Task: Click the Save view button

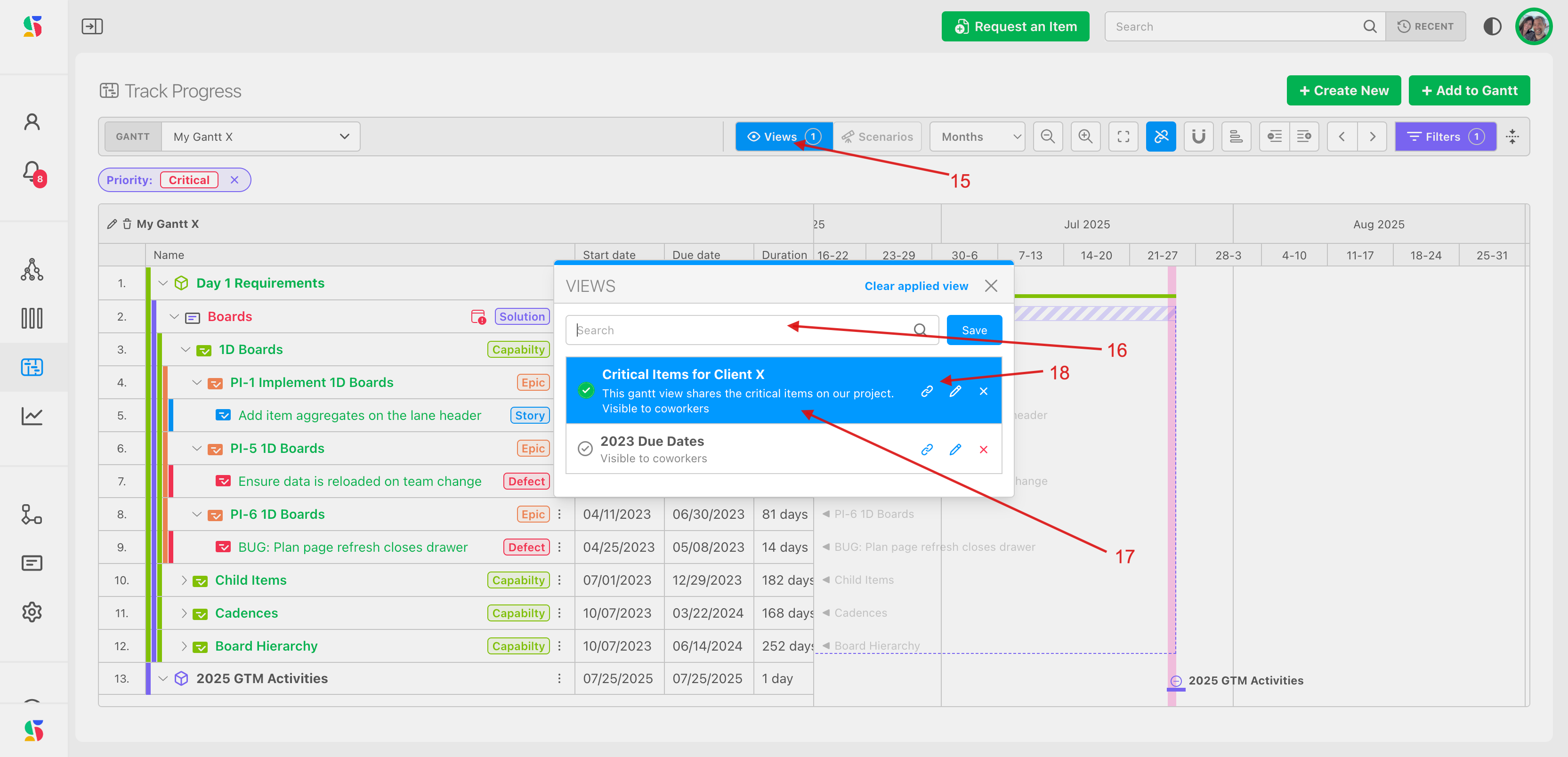Action: [x=974, y=330]
